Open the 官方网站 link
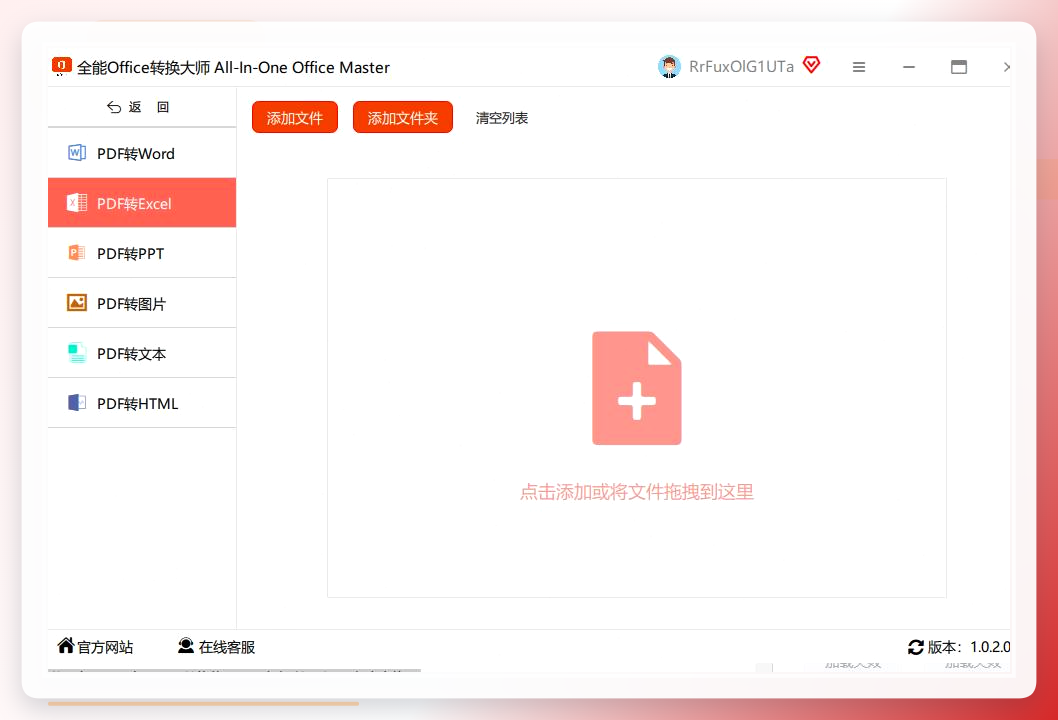 pos(105,647)
